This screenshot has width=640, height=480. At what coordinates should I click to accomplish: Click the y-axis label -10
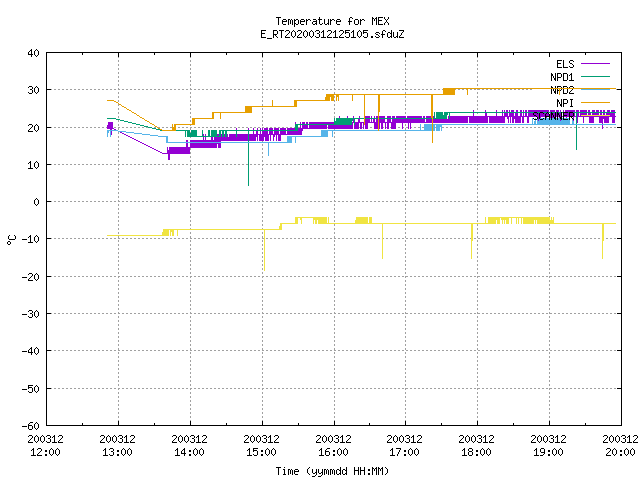30,239
